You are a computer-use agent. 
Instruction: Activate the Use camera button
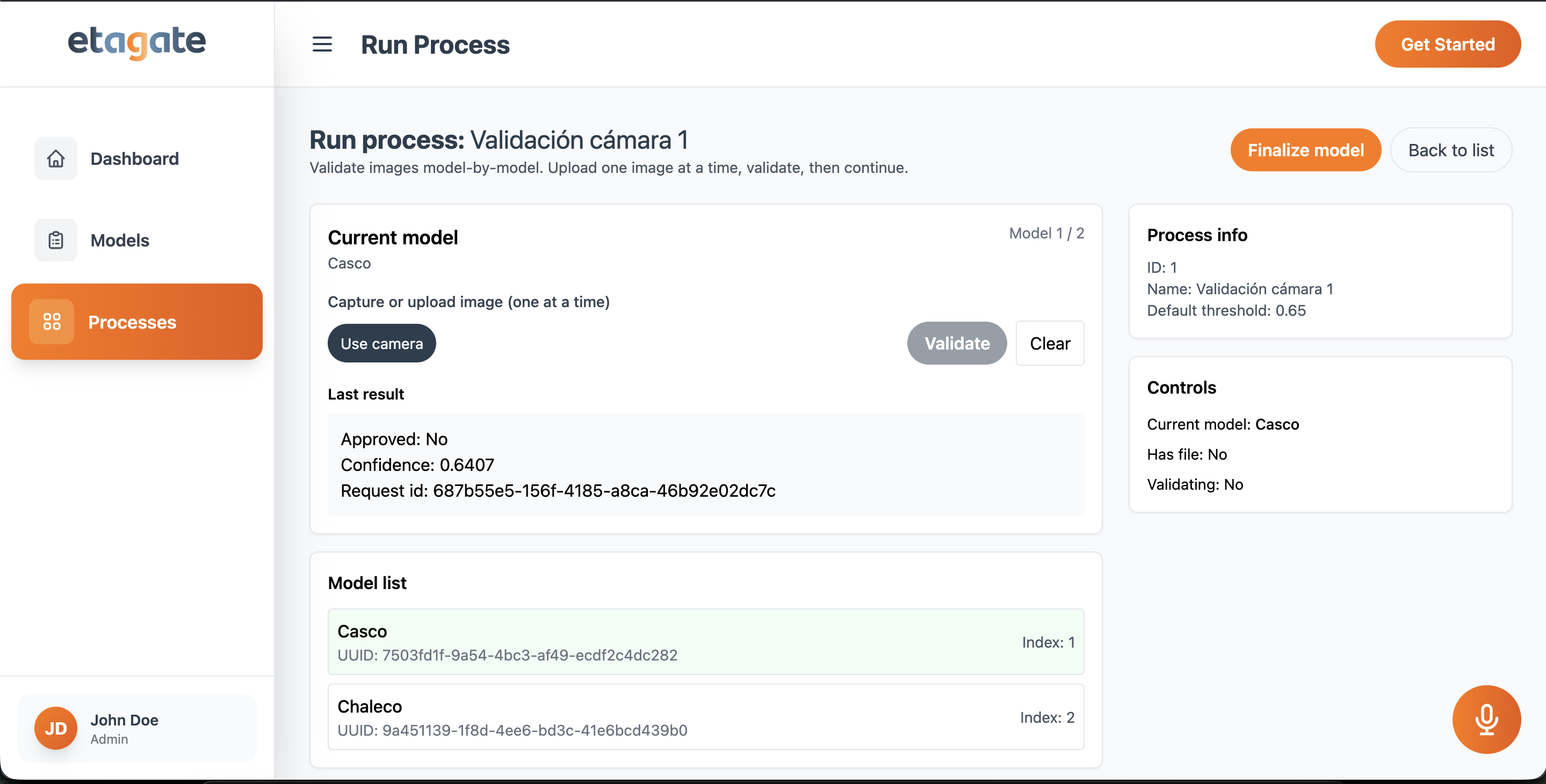pos(382,343)
